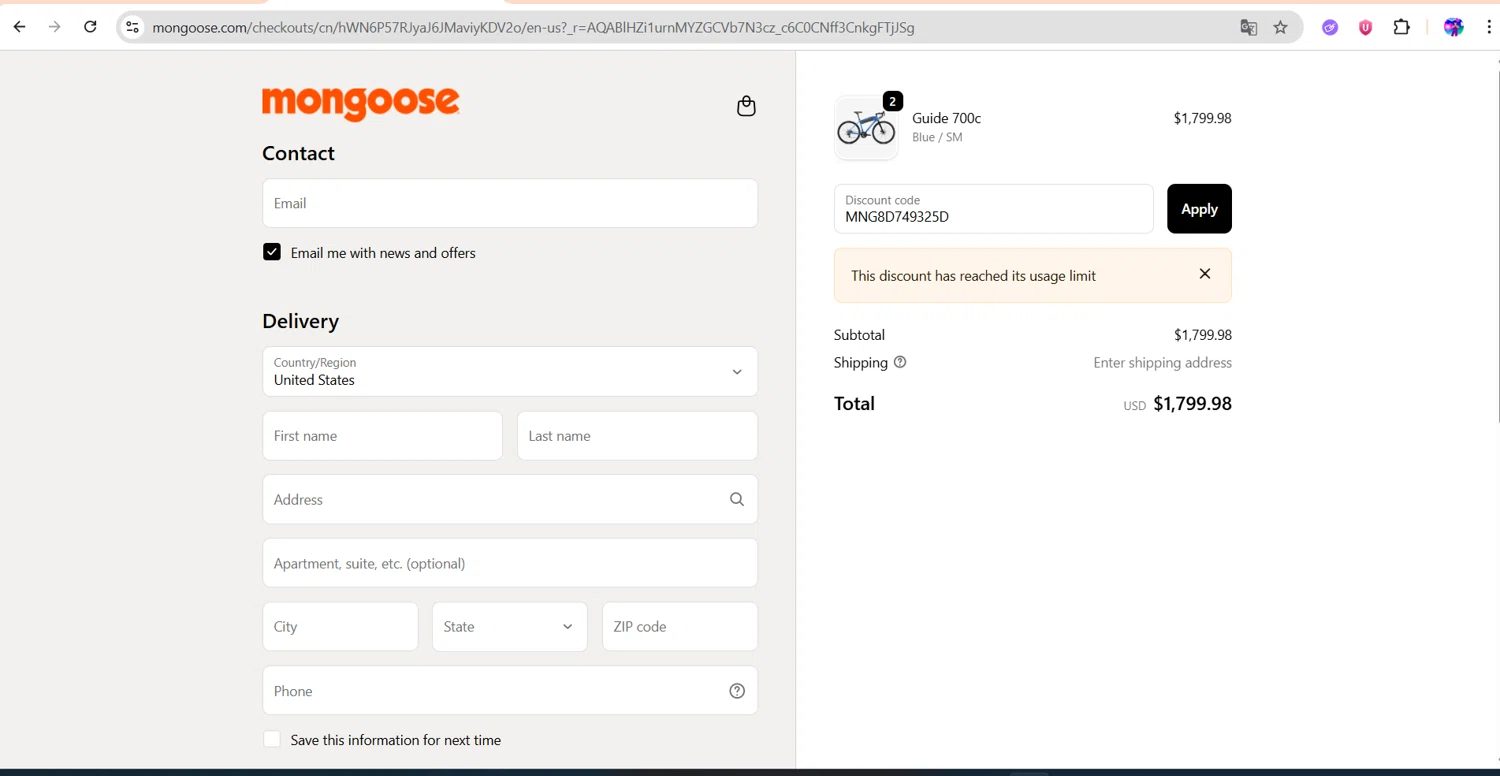View site information icon in address bar
This screenshot has height=776, width=1500.
point(132,27)
